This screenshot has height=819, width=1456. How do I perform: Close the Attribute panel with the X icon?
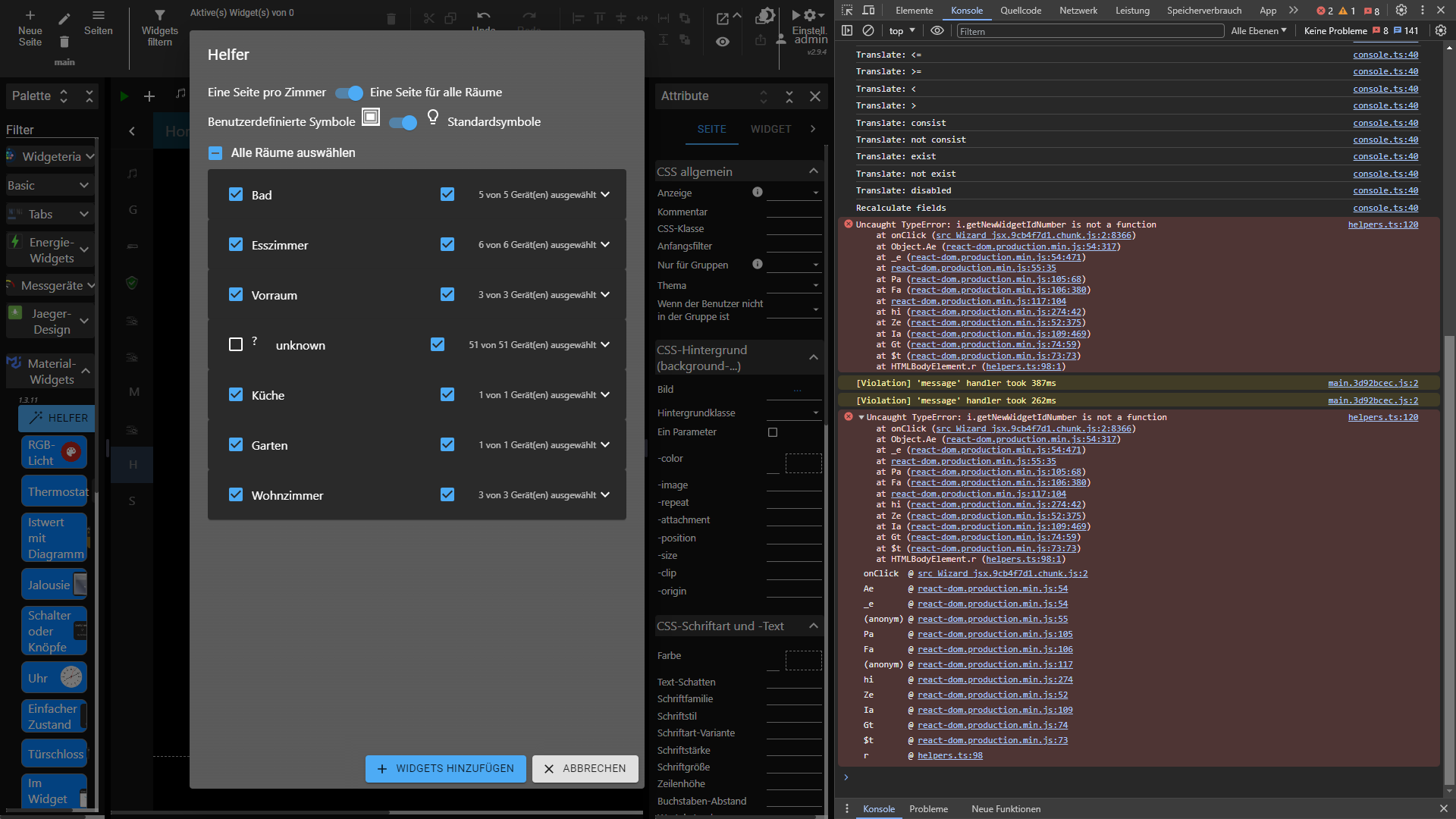click(x=815, y=96)
